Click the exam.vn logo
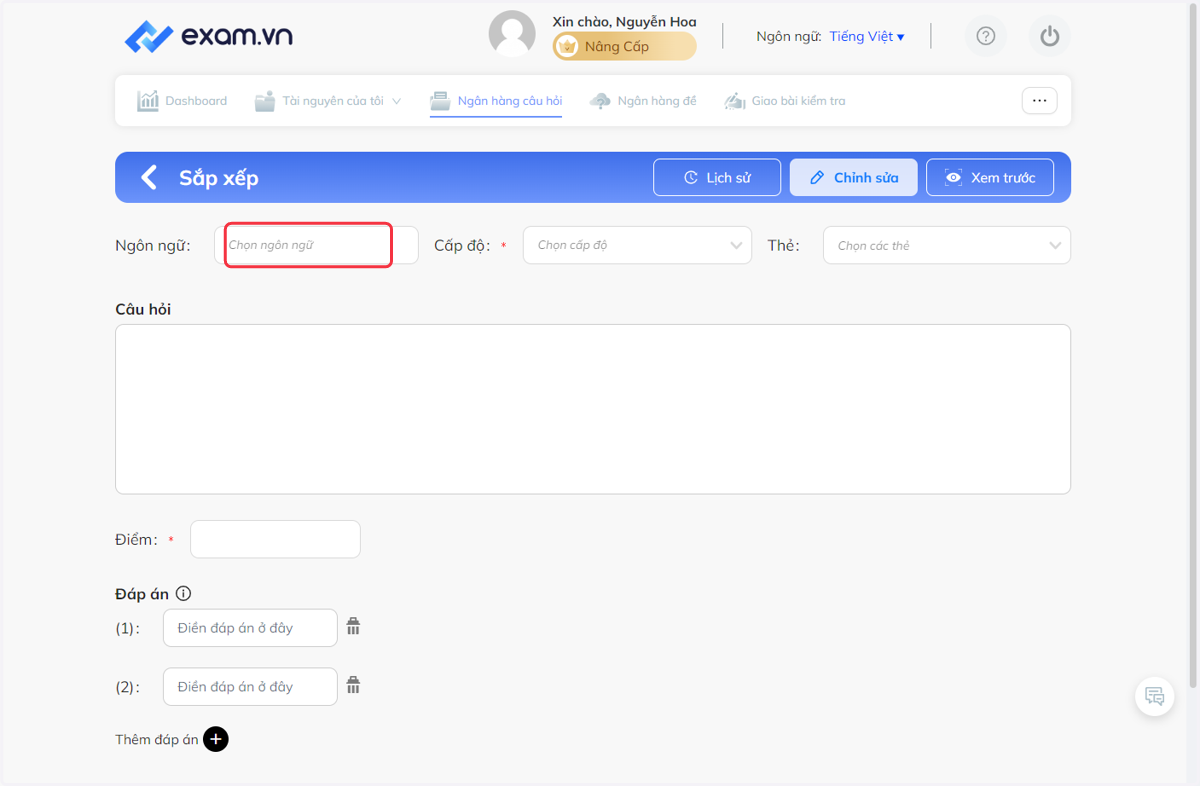The image size is (1200, 786). (x=209, y=37)
